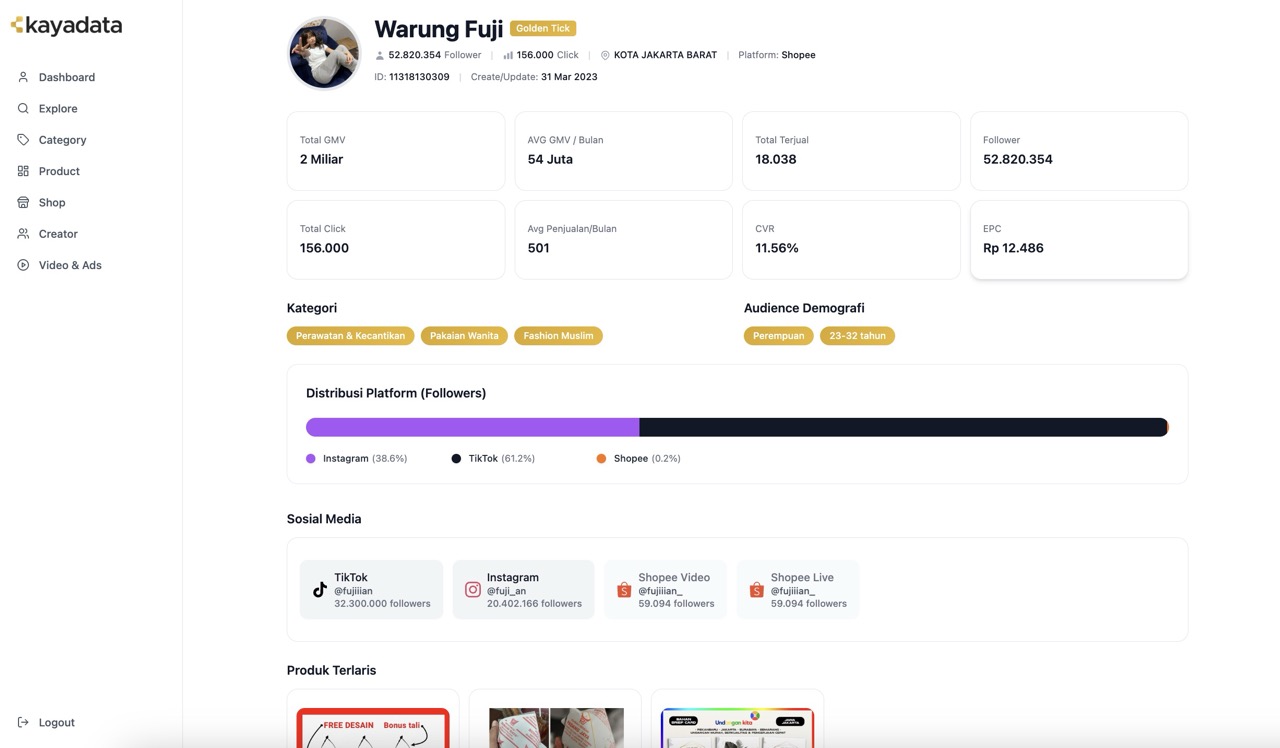Click the black TikTok legend dot
The image size is (1280, 748).
pyautogui.click(x=456, y=459)
